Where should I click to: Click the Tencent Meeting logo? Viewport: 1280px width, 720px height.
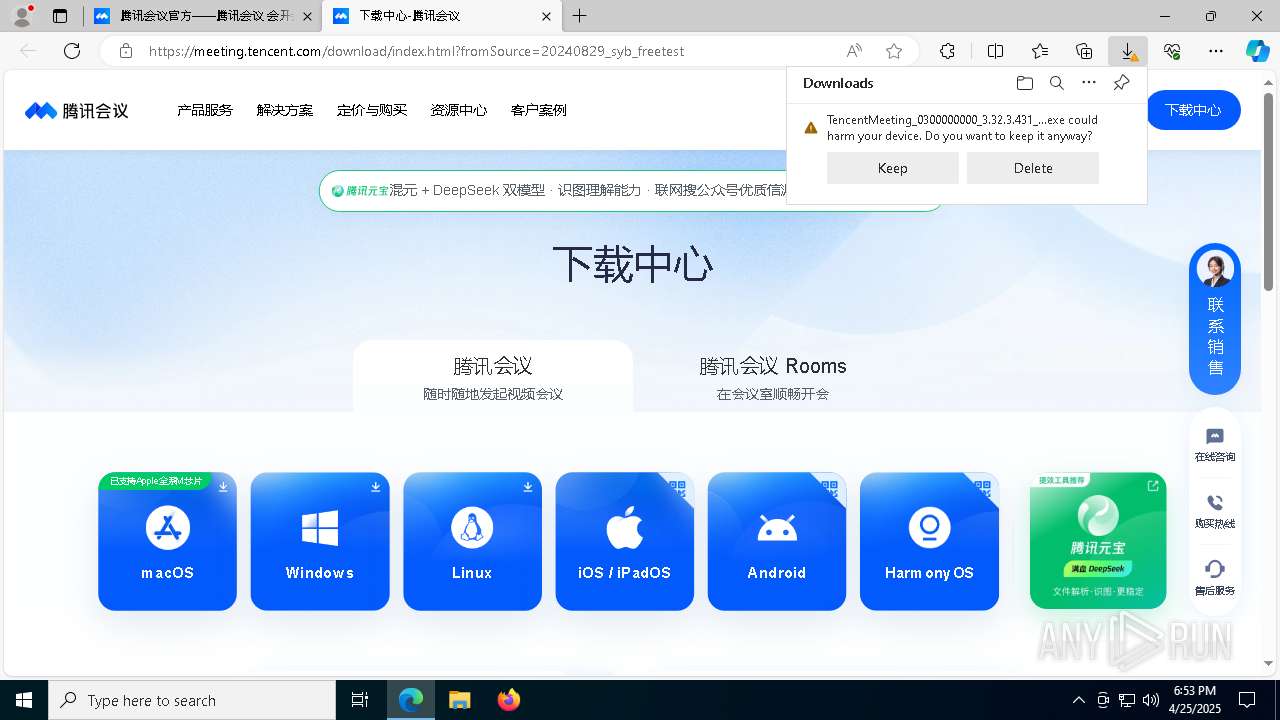pyautogui.click(x=77, y=110)
